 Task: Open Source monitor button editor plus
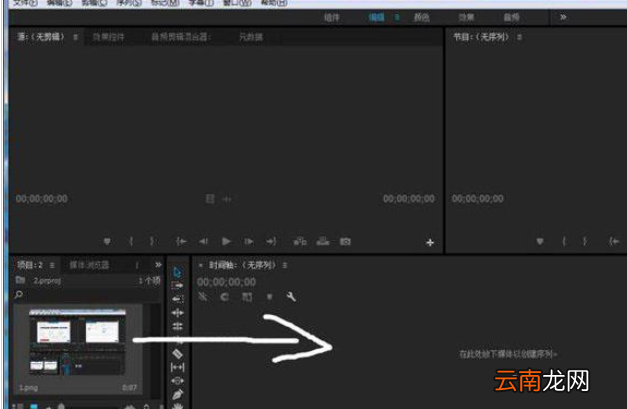pos(430,242)
